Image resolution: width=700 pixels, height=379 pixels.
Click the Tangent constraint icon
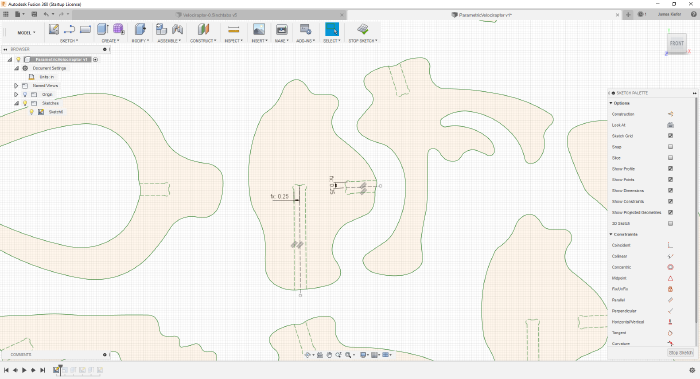coord(670,333)
